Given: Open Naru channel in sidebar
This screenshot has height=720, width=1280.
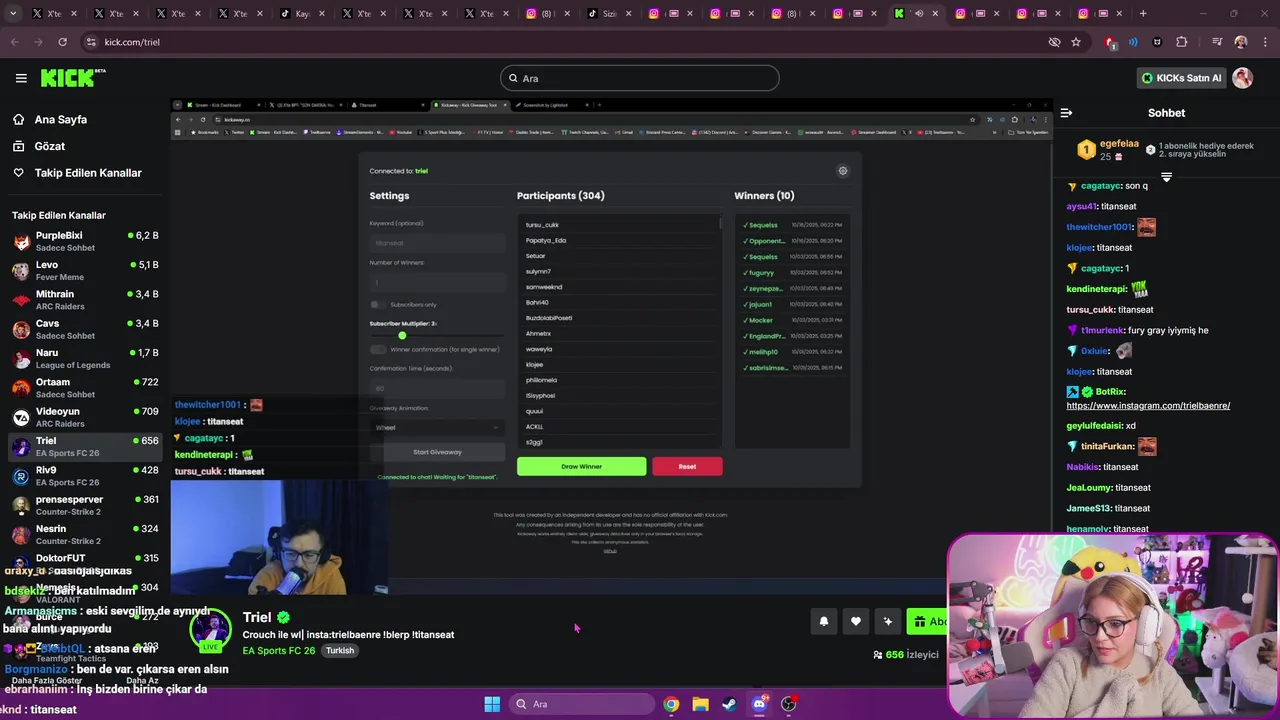Looking at the screenshot, I should pos(85,358).
